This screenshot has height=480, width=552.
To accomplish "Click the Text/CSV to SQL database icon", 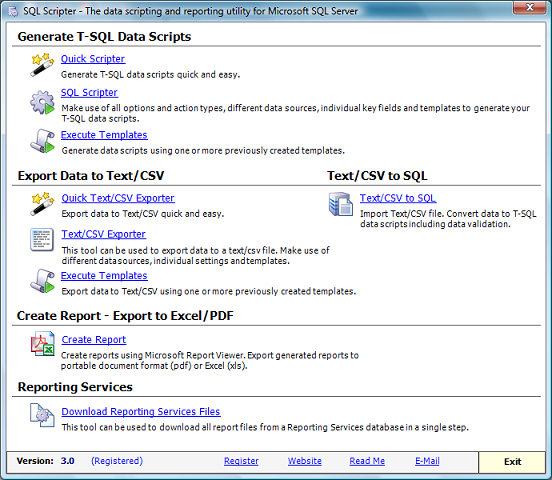I will (x=341, y=204).
